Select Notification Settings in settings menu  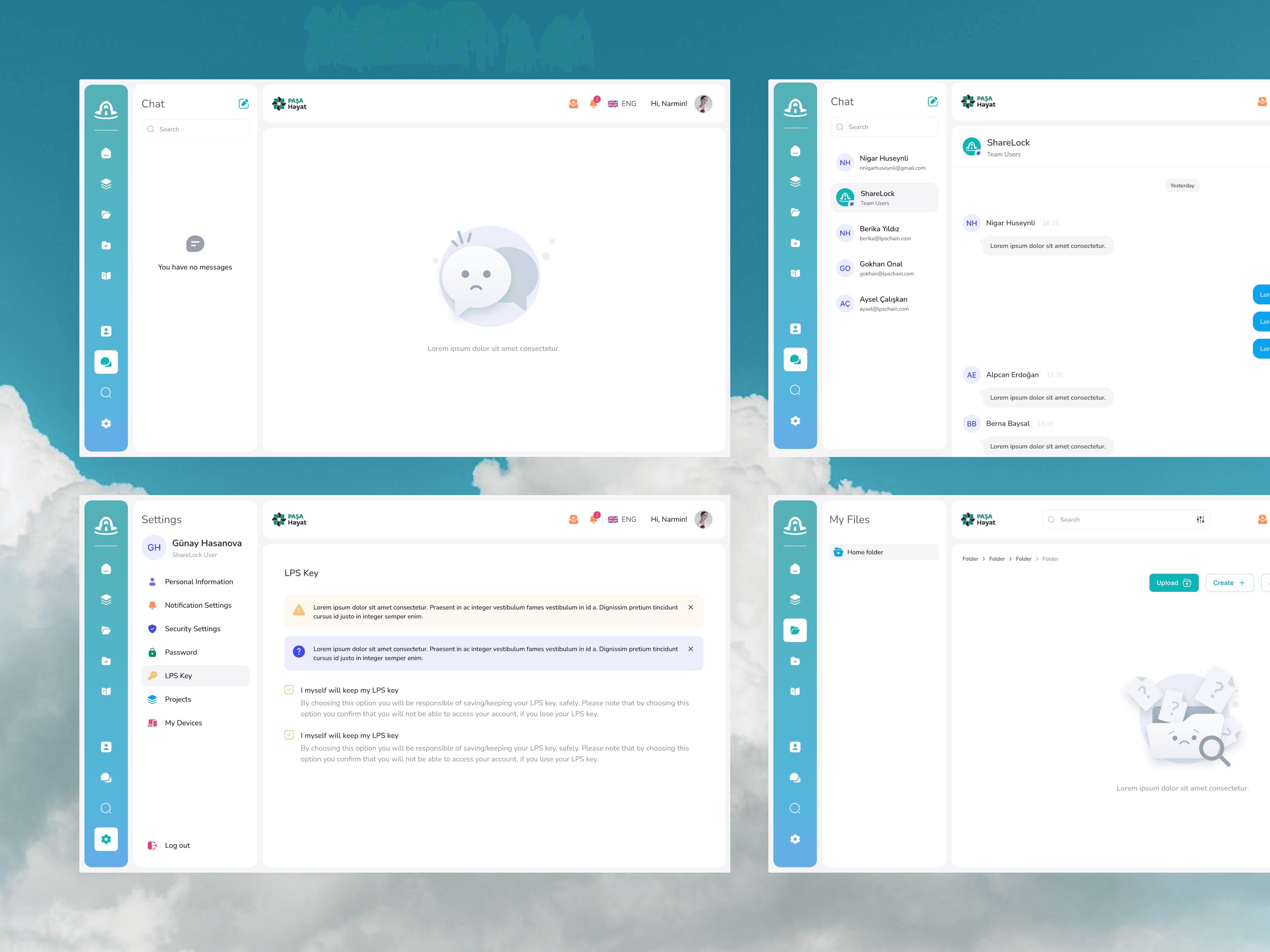tap(198, 605)
